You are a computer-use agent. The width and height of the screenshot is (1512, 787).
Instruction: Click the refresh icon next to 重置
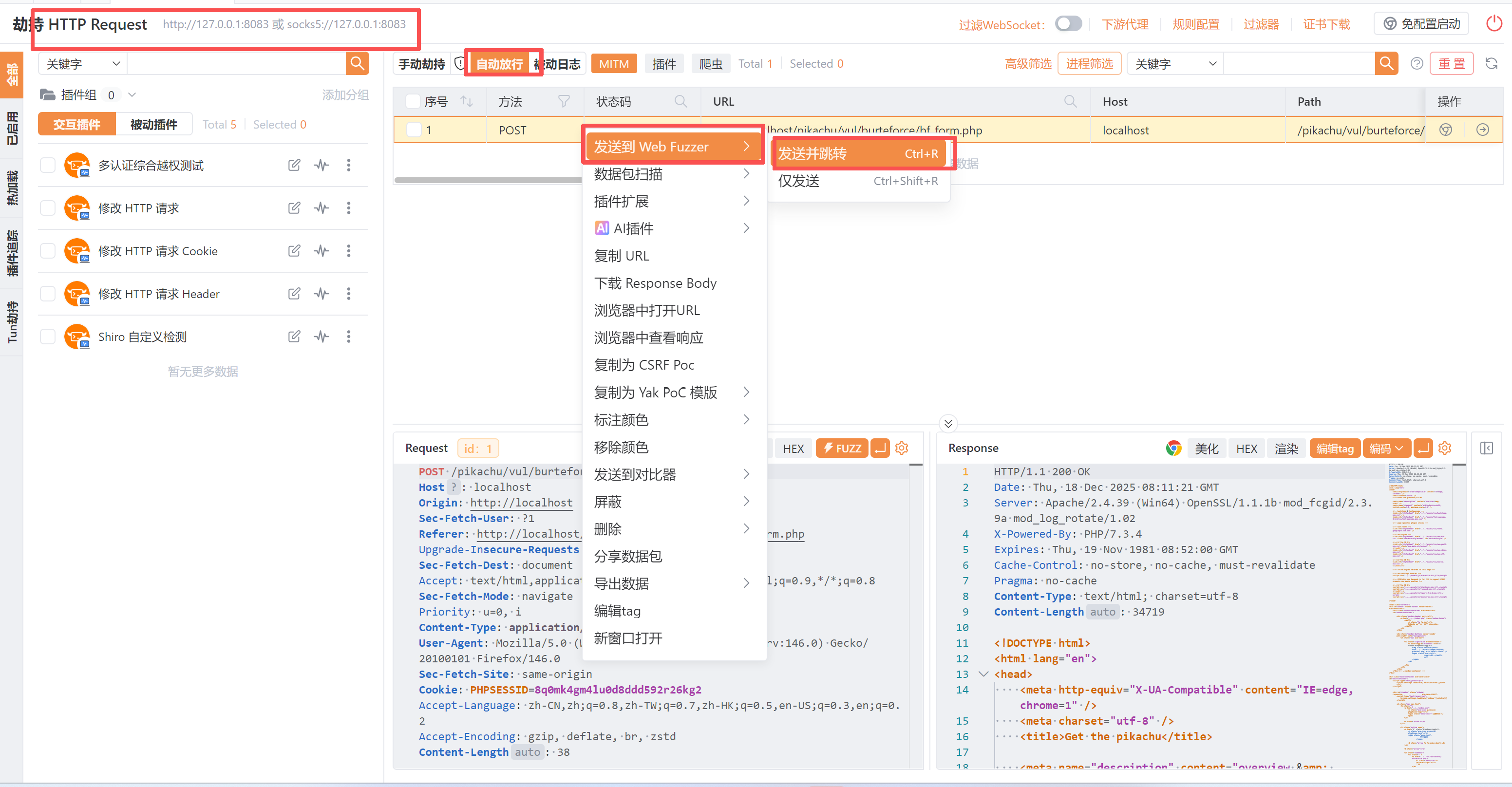[x=1492, y=63]
